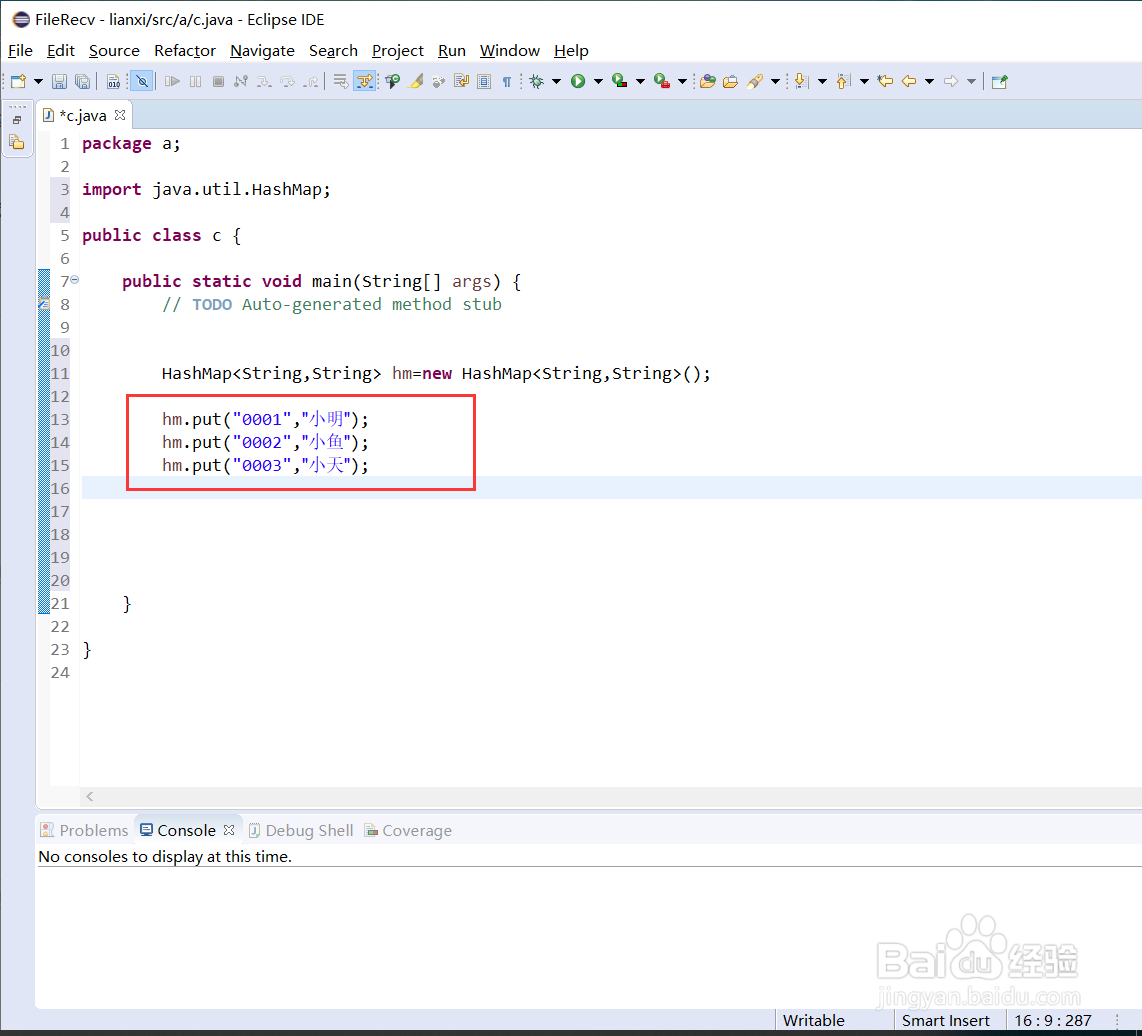
Task: Open the Search dropdown arrow
Action: (775, 82)
